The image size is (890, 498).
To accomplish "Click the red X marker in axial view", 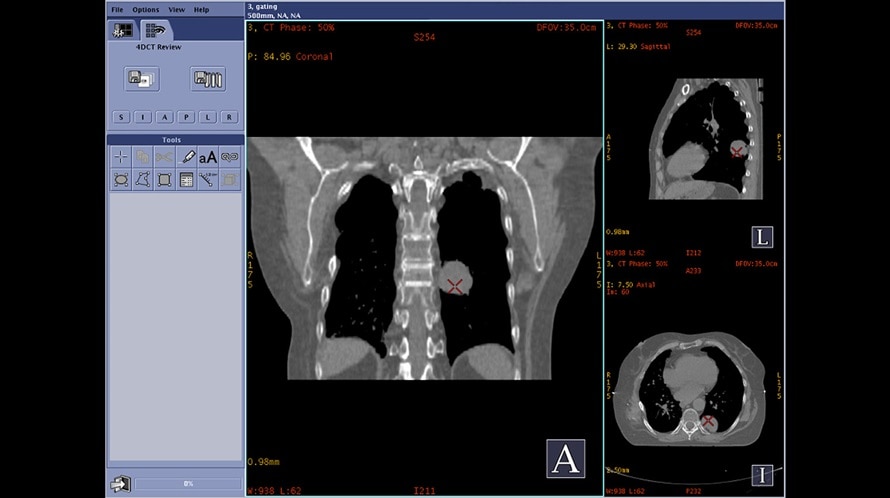I will (x=708, y=421).
